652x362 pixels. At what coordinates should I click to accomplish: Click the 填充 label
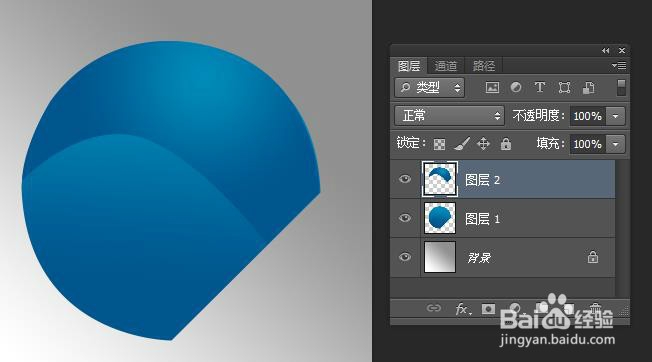[551, 144]
